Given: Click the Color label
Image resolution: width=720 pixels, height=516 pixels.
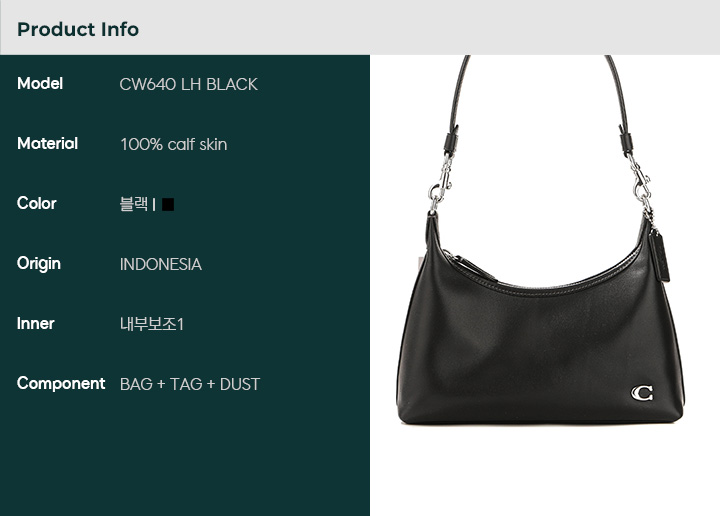Looking at the screenshot, I should tap(37, 203).
